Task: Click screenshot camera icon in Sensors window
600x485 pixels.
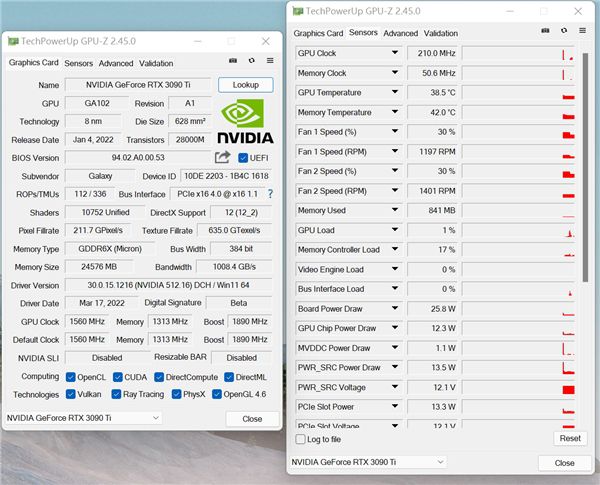Action: coord(545,30)
